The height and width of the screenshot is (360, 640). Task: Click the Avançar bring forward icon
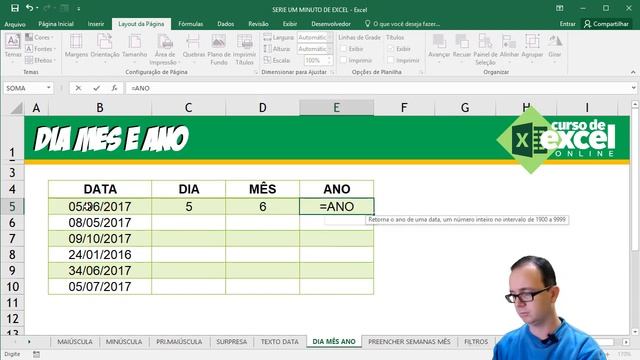click(439, 41)
